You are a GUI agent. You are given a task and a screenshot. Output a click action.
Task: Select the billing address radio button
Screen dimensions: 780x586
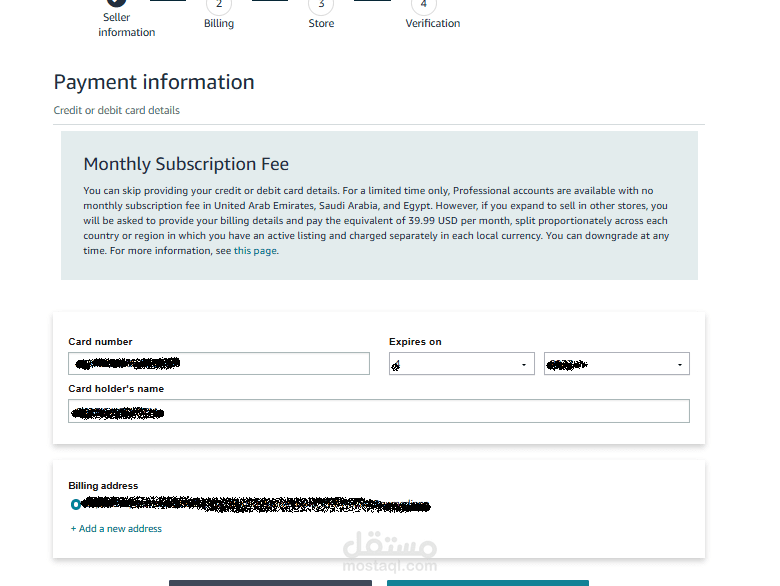click(x=76, y=505)
